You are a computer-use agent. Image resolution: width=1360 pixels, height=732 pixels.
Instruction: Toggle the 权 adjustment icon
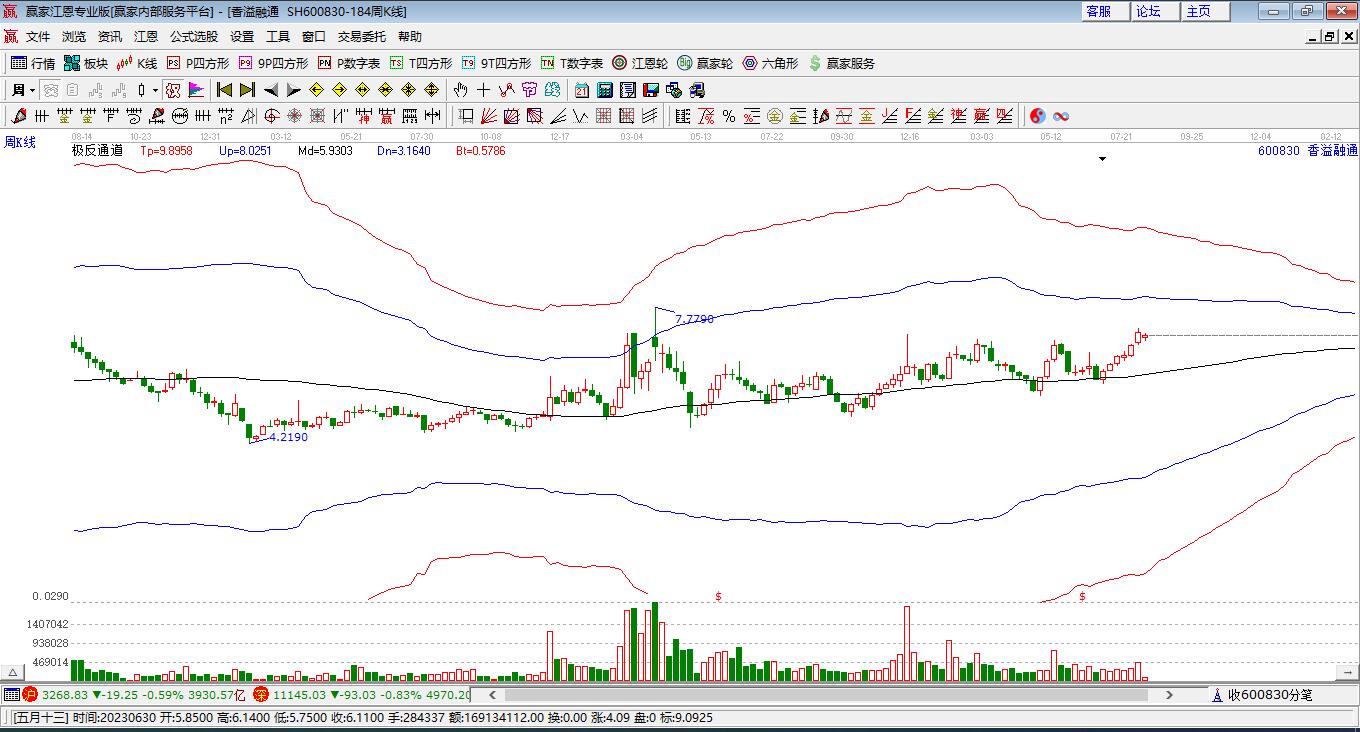click(173, 90)
